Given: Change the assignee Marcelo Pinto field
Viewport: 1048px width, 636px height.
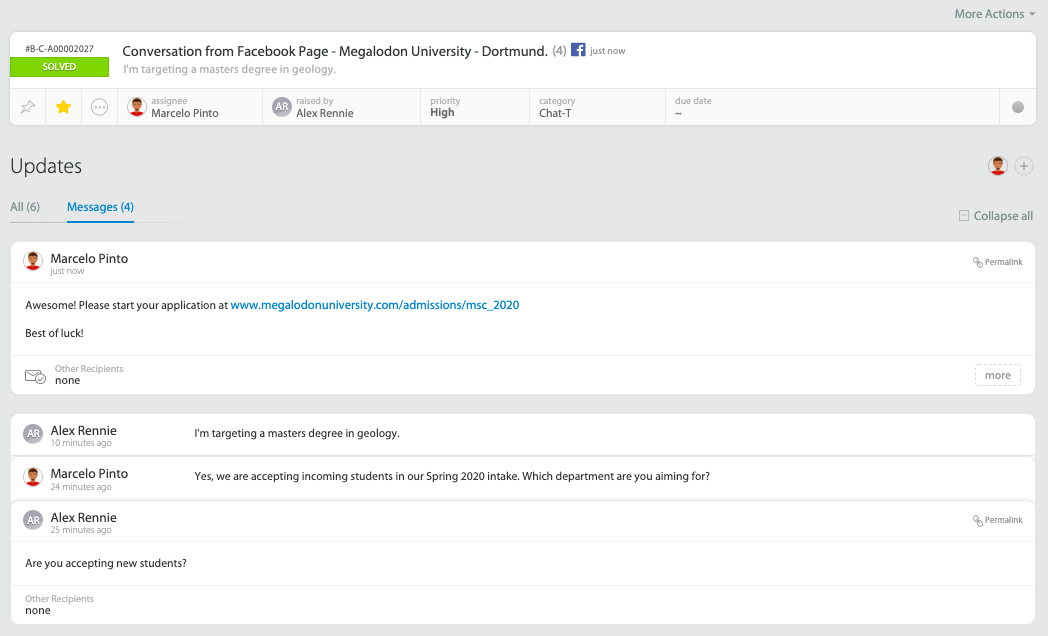Looking at the screenshot, I should coord(190,107).
